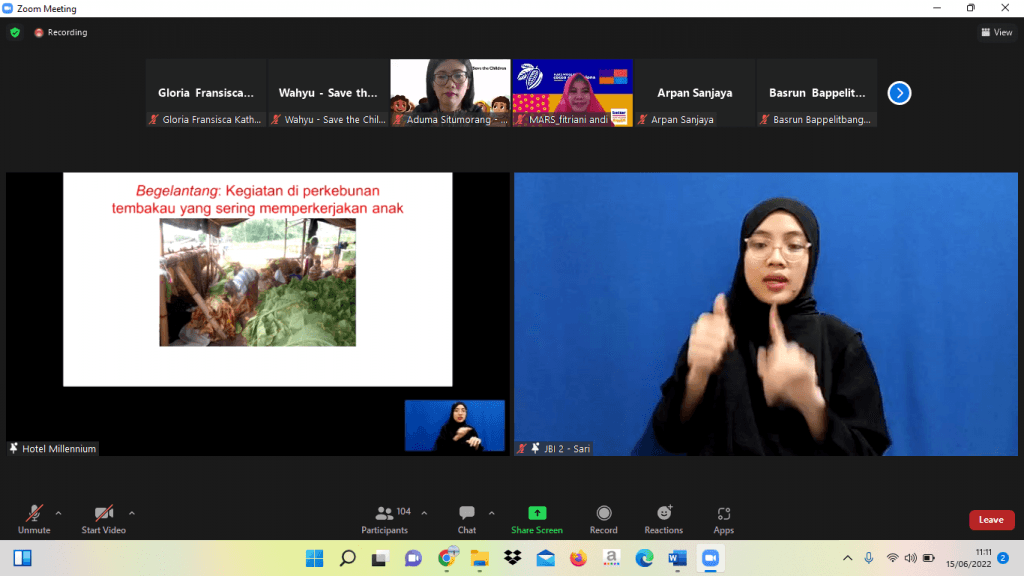
Task: Open Zoom Apps
Action: [x=724, y=519]
